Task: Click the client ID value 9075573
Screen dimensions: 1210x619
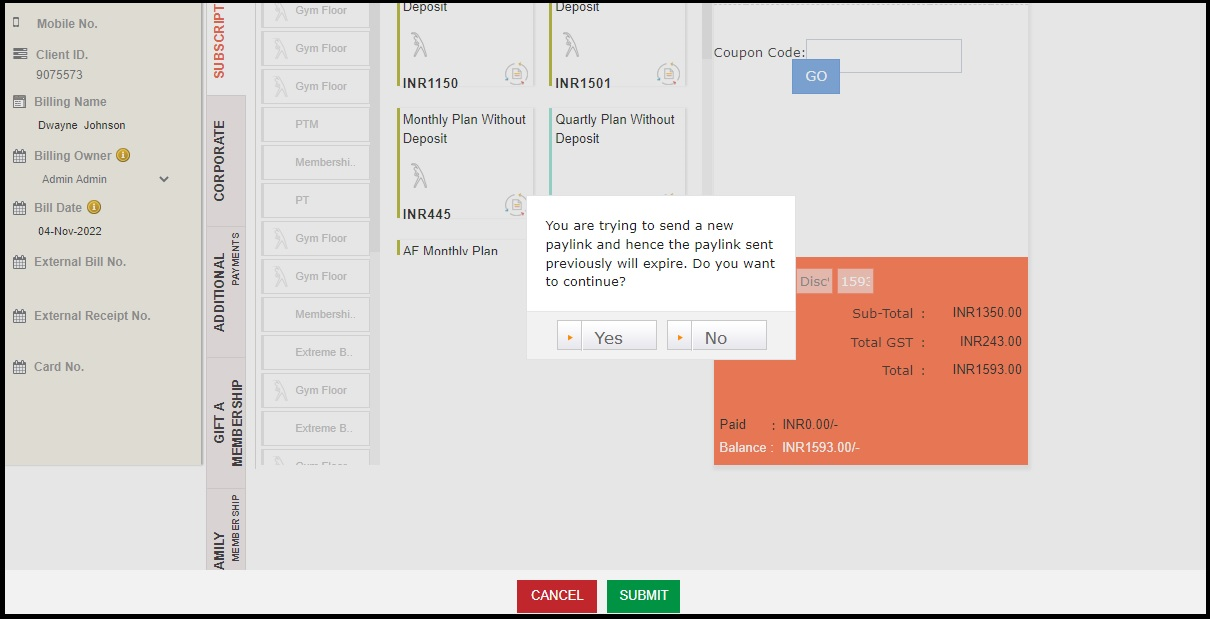Action: tap(60, 75)
